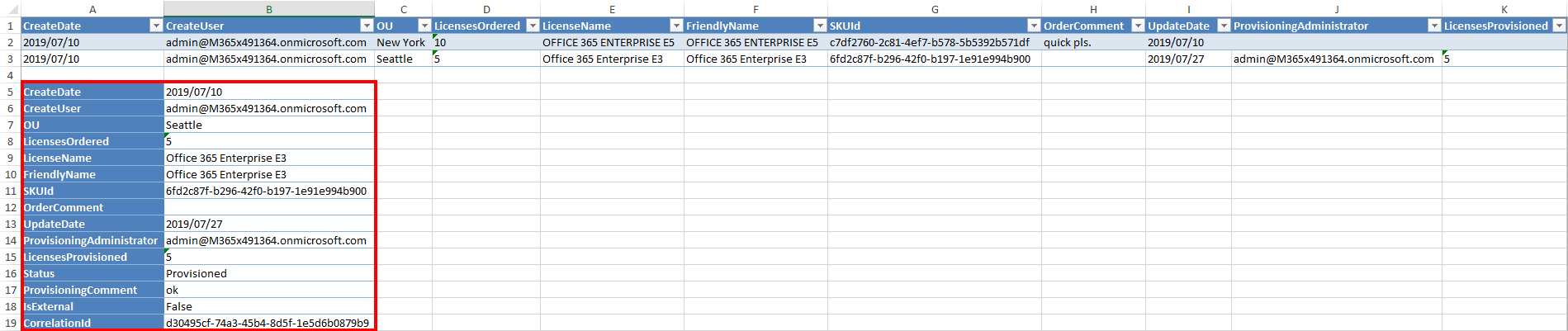Click the CorrelationId label cell
The height and width of the screenshot is (331, 1568).
coord(92,323)
